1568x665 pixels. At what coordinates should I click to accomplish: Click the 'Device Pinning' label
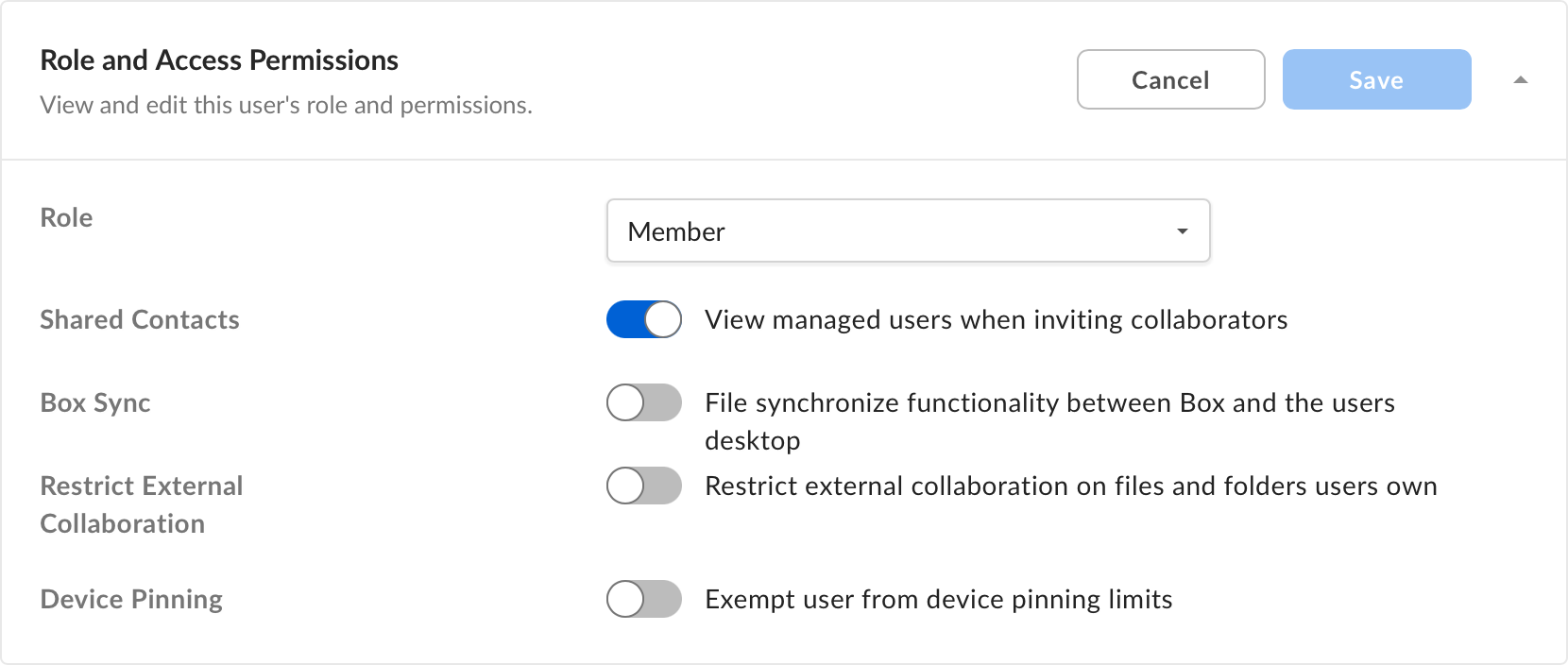(x=131, y=600)
